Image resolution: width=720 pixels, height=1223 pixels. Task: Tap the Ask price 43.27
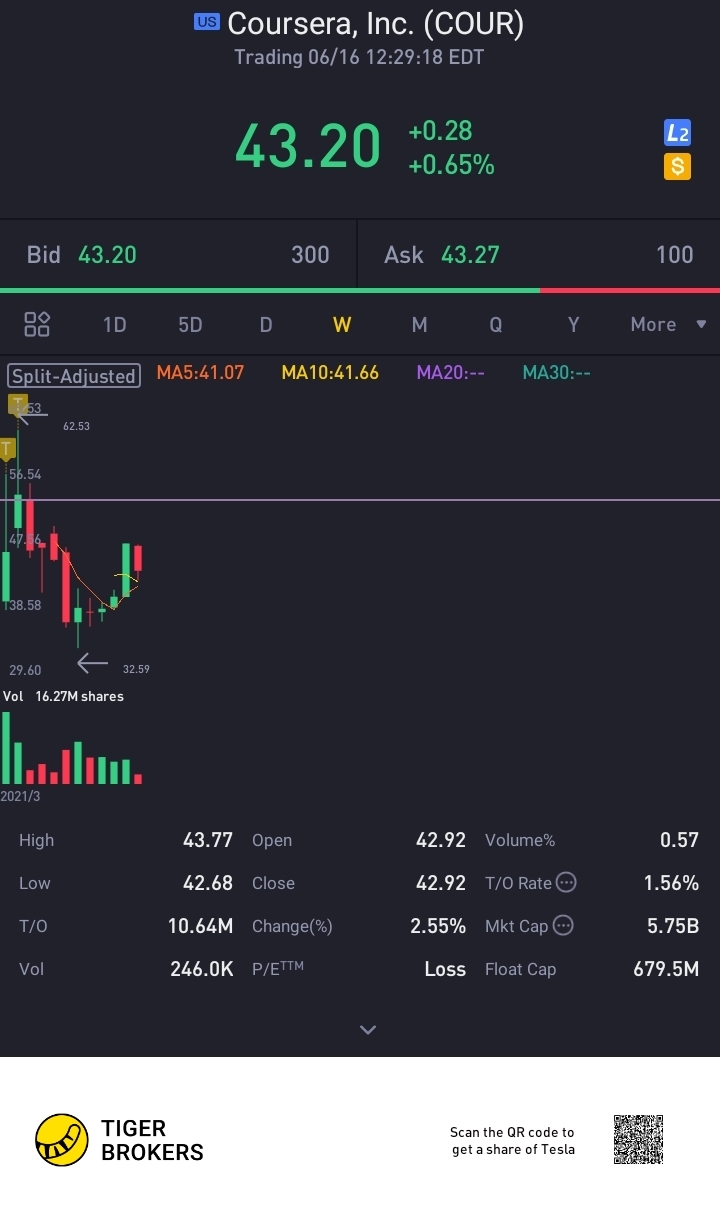pyautogui.click(x=470, y=255)
